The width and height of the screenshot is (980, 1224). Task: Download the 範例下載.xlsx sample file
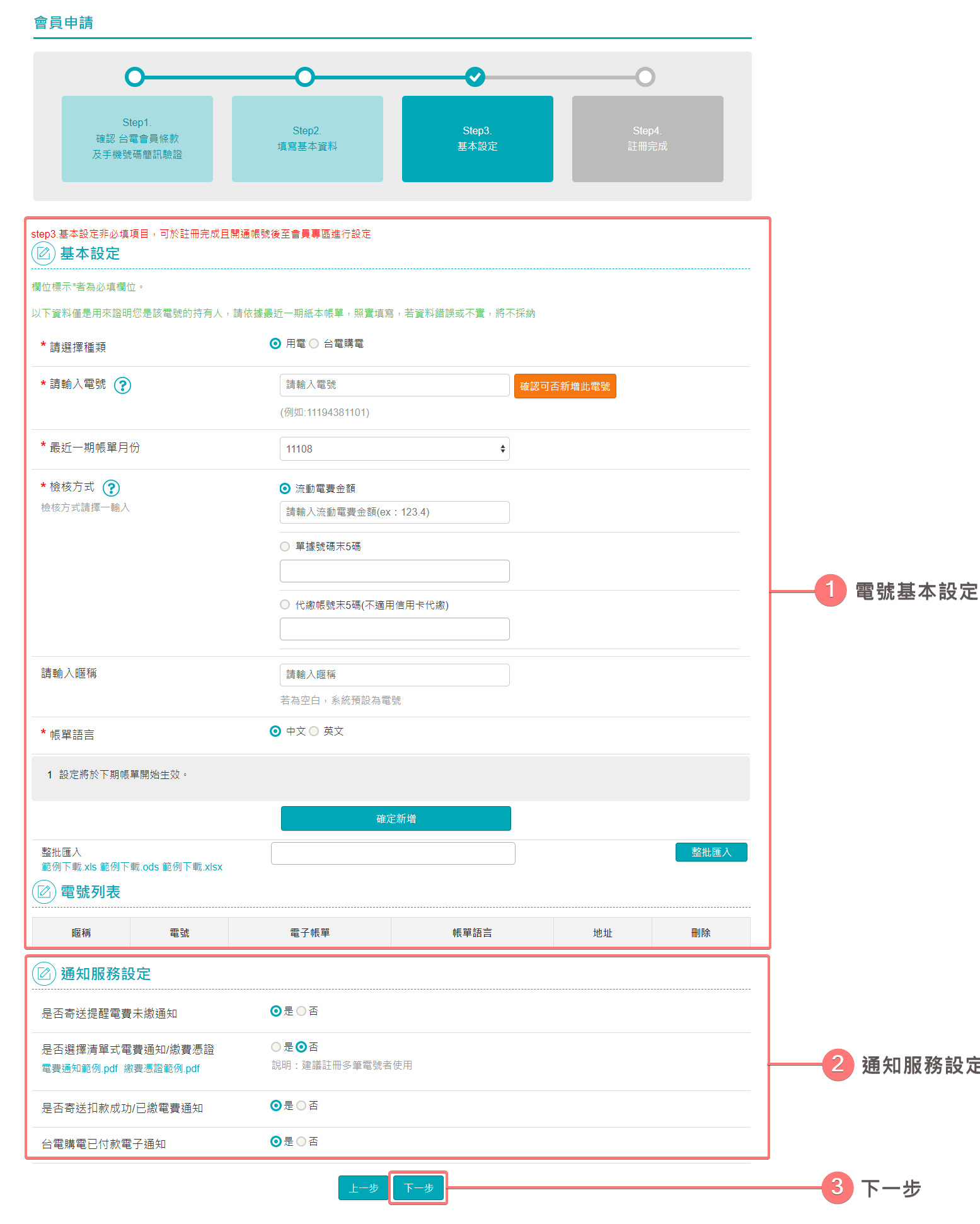[x=192, y=867]
